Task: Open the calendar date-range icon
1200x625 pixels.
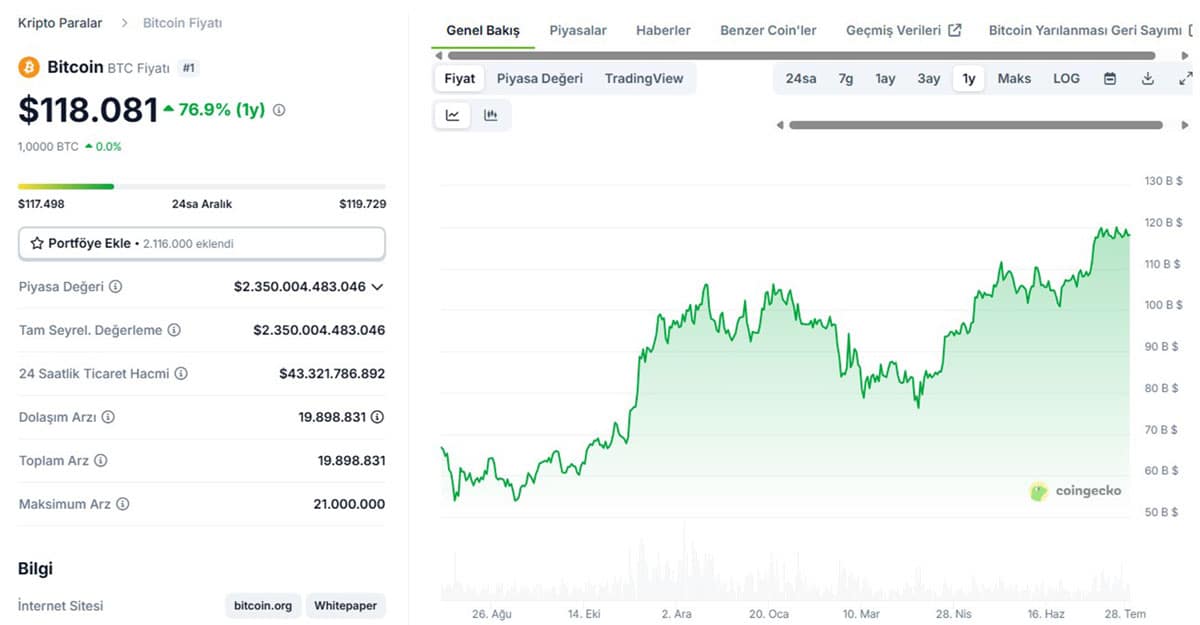Action: (1110, 77)
